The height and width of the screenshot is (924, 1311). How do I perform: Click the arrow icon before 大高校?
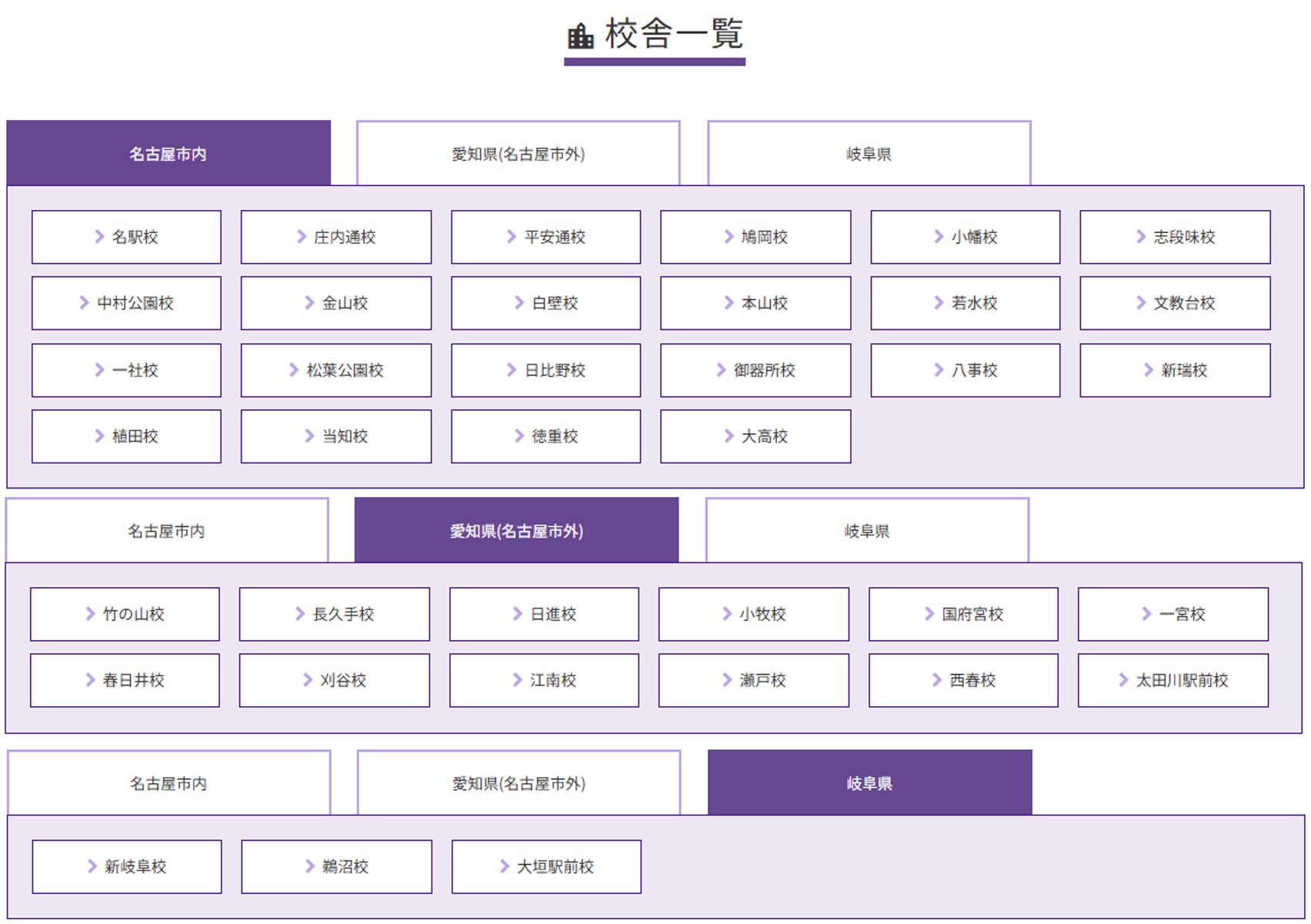(729, 436)
